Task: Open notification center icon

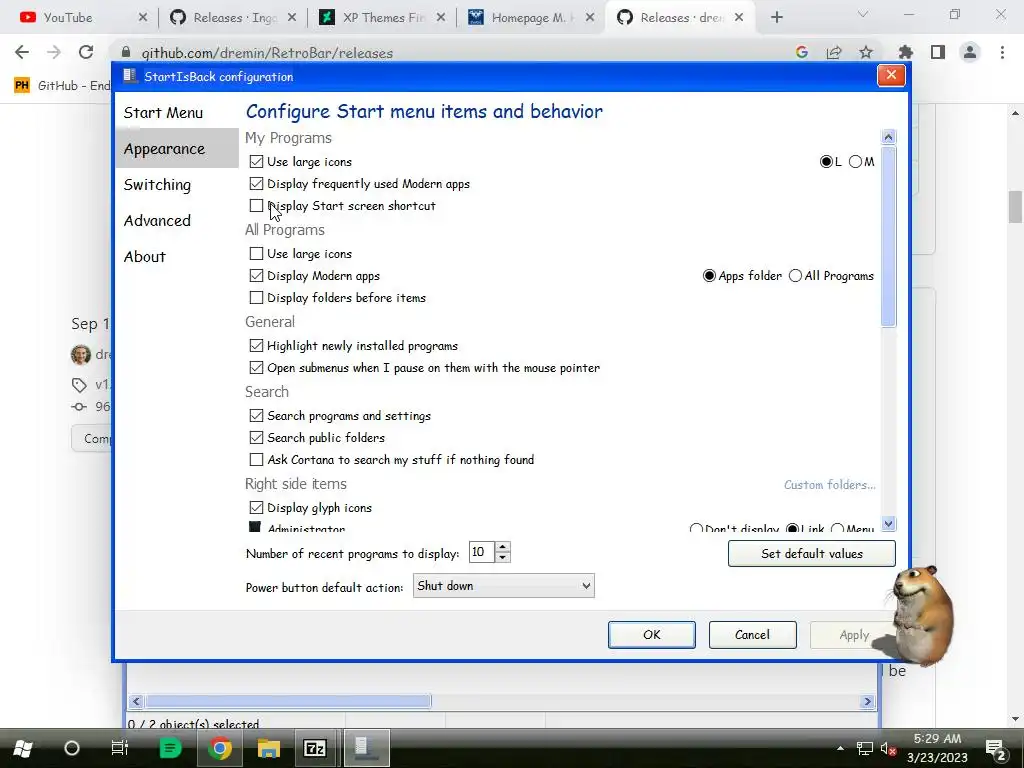Action: point(995,749)
